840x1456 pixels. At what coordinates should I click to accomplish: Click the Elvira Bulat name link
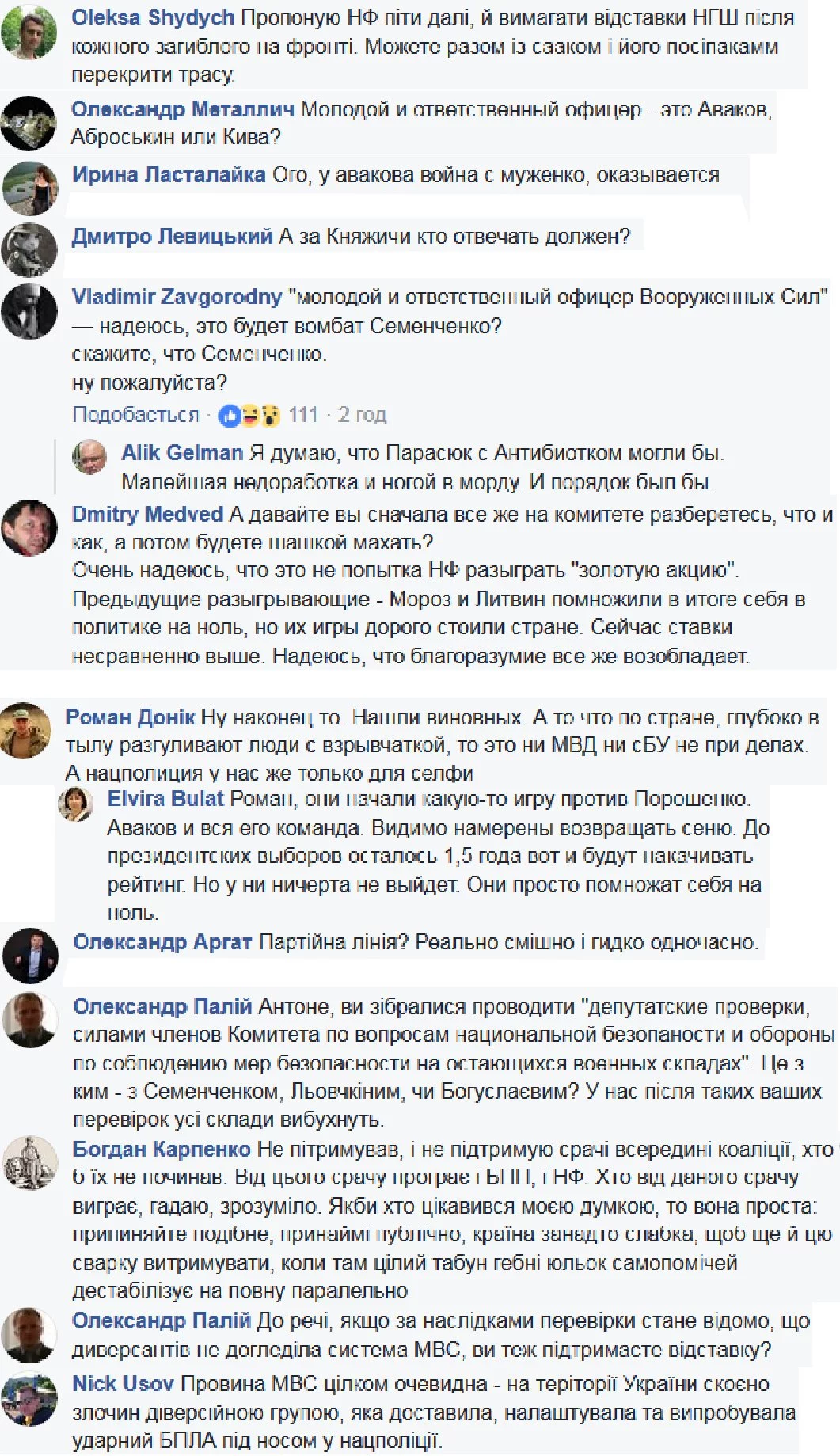click(x=165, y=799)
